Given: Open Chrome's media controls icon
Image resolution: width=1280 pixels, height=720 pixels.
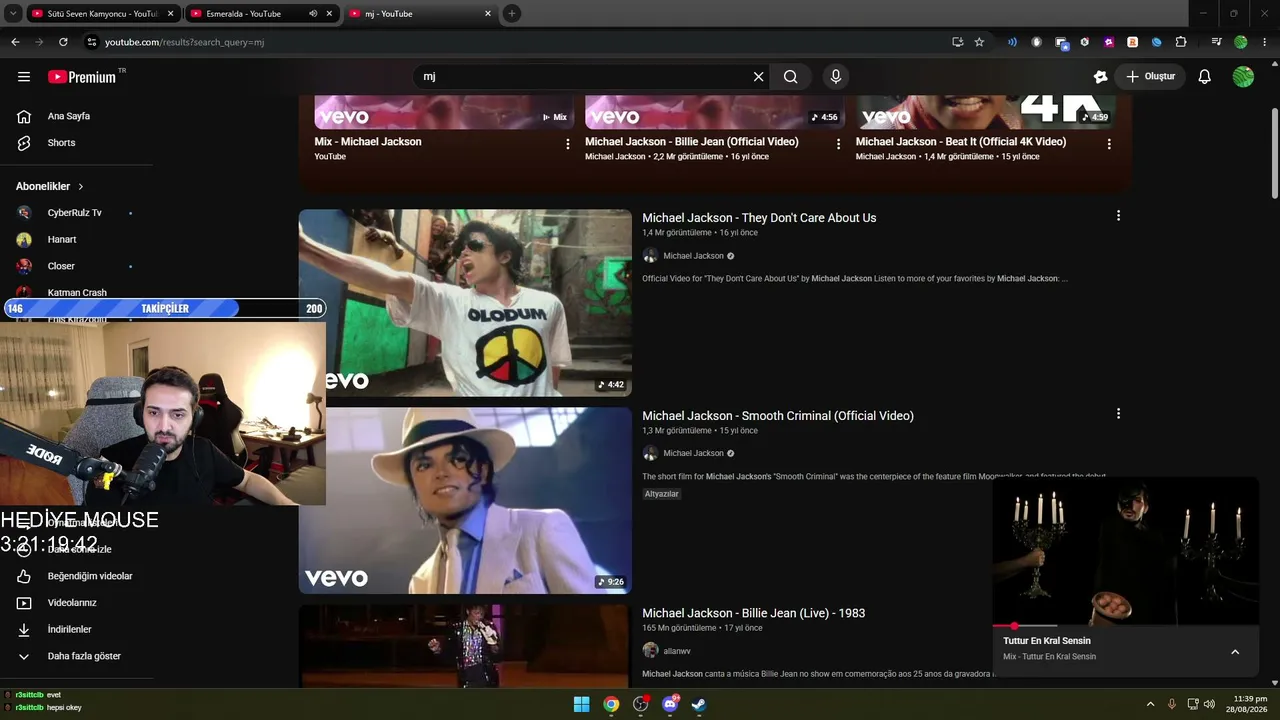Looking at the screenshot, I should [x=1217, y=42].
